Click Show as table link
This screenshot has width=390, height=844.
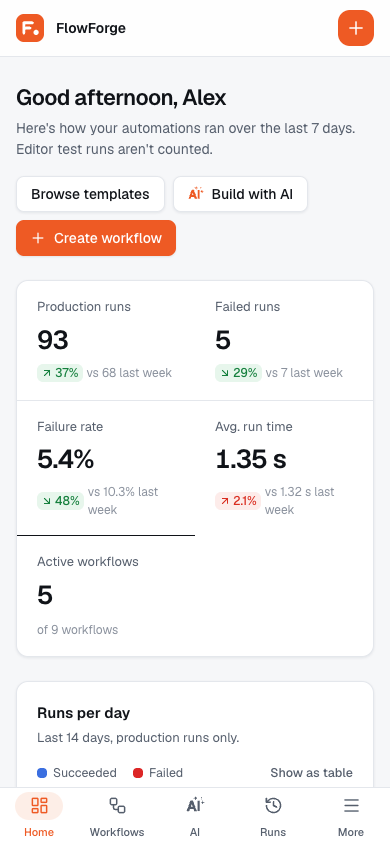pos(311,773)
